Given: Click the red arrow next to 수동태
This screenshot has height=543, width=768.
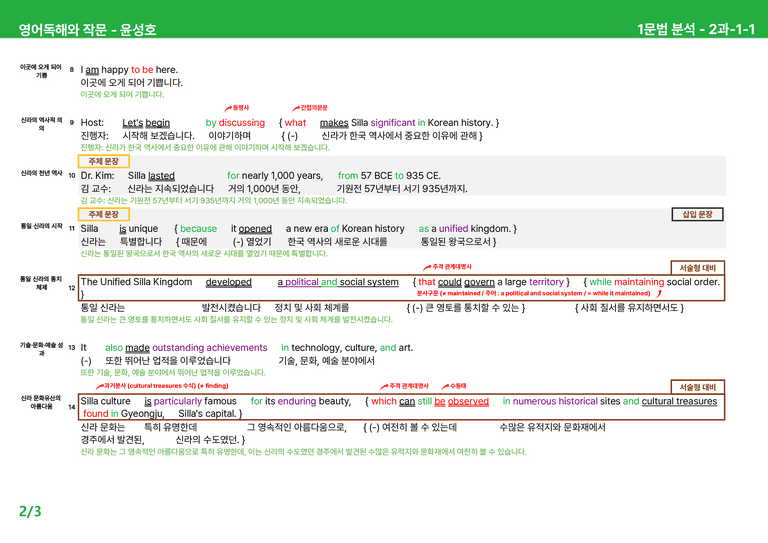Looking at the screenshot, I should pos(445,386).
